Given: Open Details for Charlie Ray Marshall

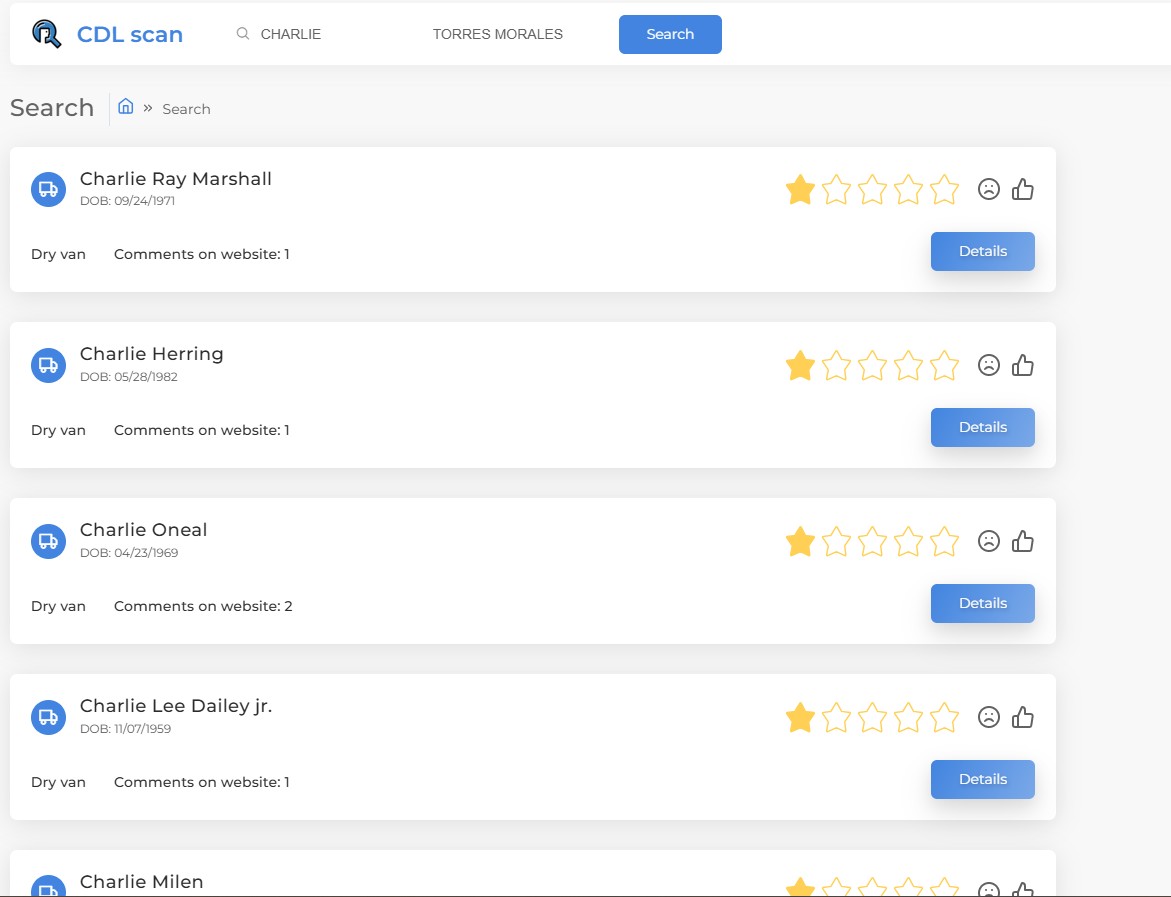Looking at the screenshot, I should pyautogui.click(x=982, y=251).
